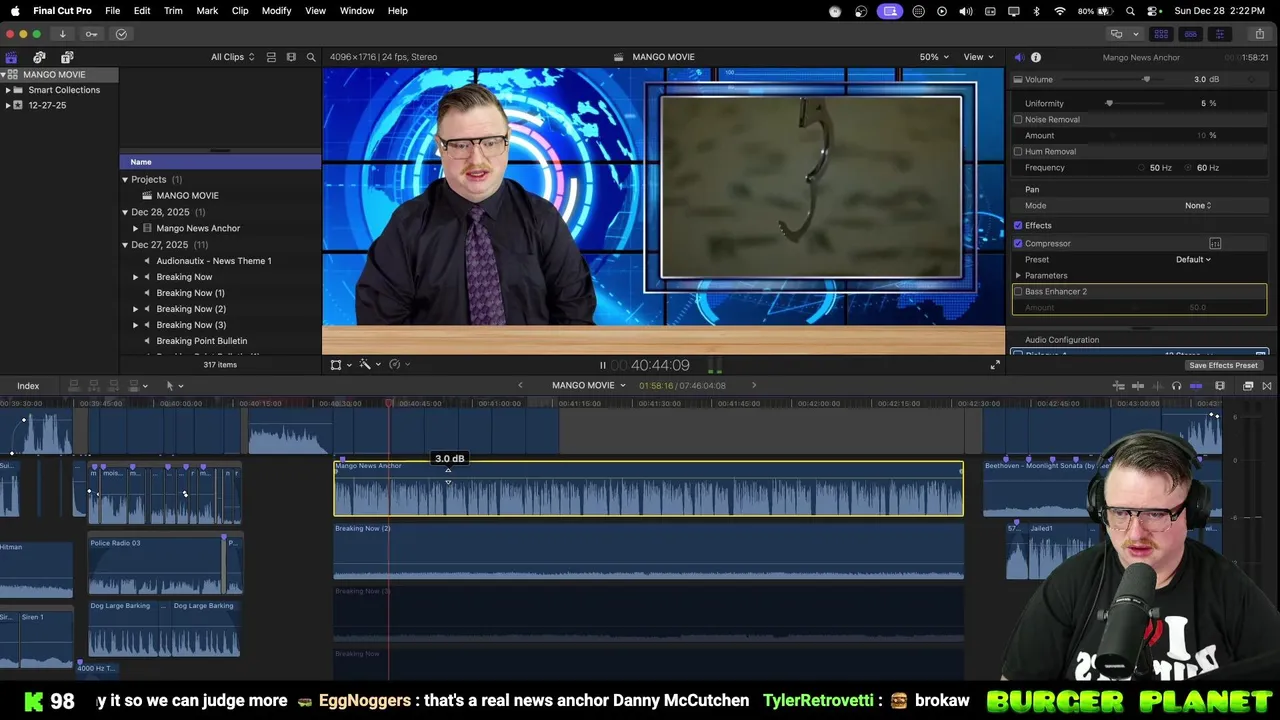Open the MANGO MOVIE timeline dropdown
Viewport: 1280px width, 720px height.
pyautogui.click(x=589, y=385)
